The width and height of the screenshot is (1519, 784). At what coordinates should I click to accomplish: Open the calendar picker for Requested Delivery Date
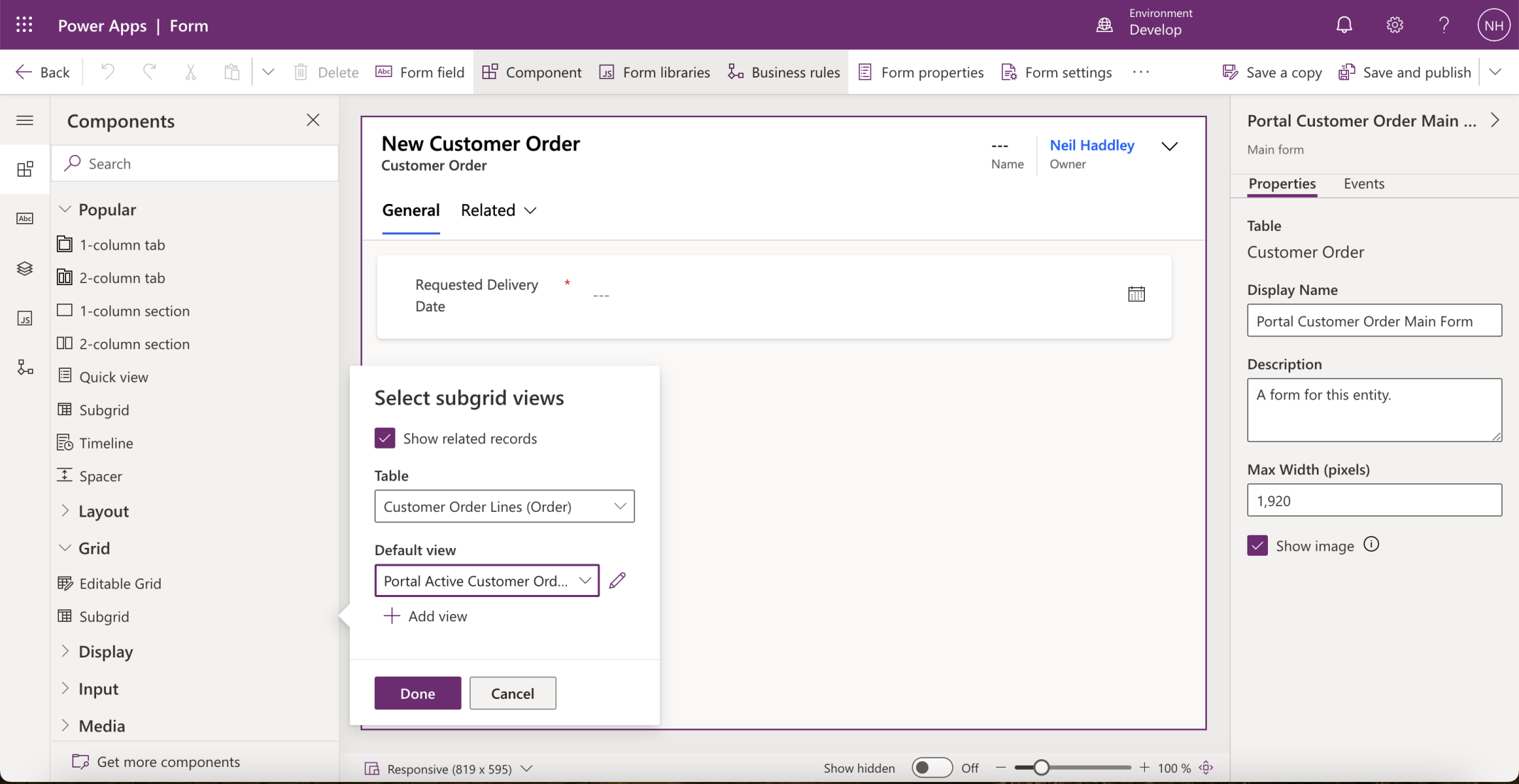tap(1136, 294)
